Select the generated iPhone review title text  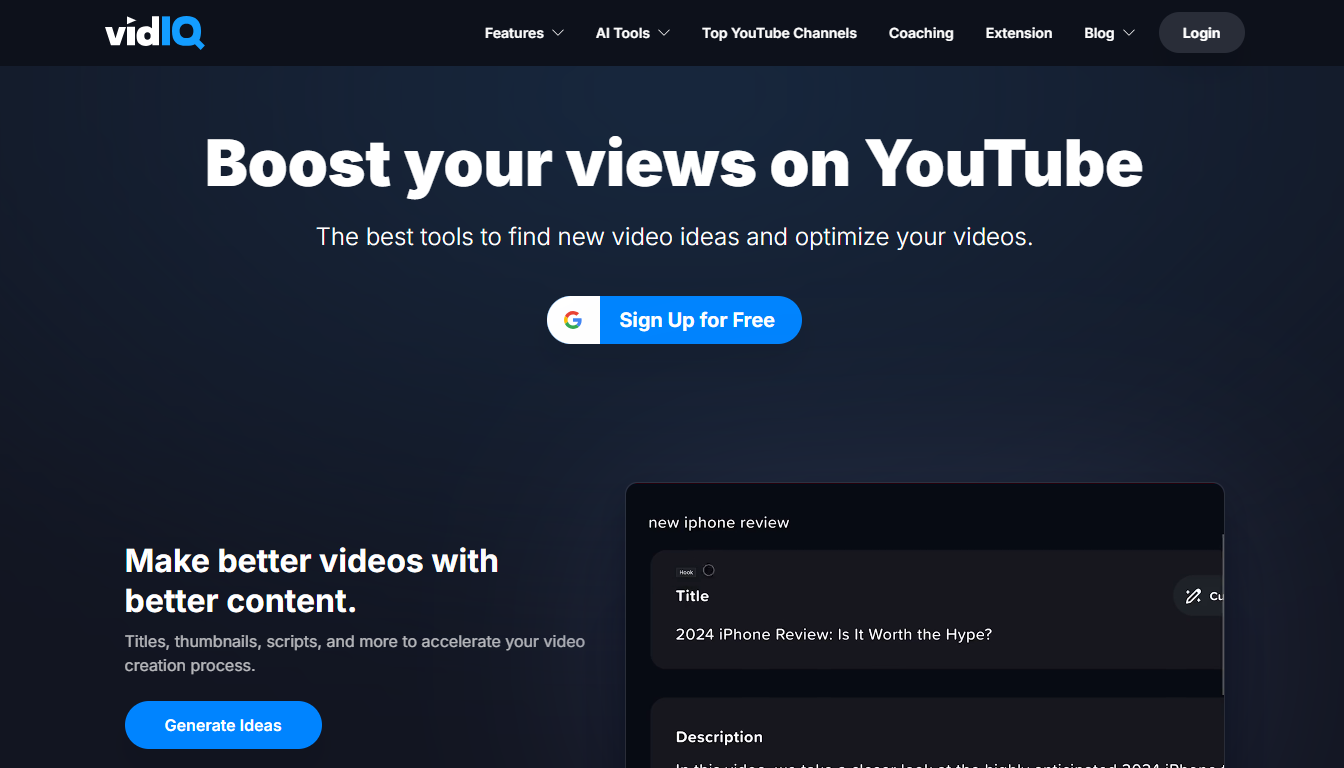[833, 634]
